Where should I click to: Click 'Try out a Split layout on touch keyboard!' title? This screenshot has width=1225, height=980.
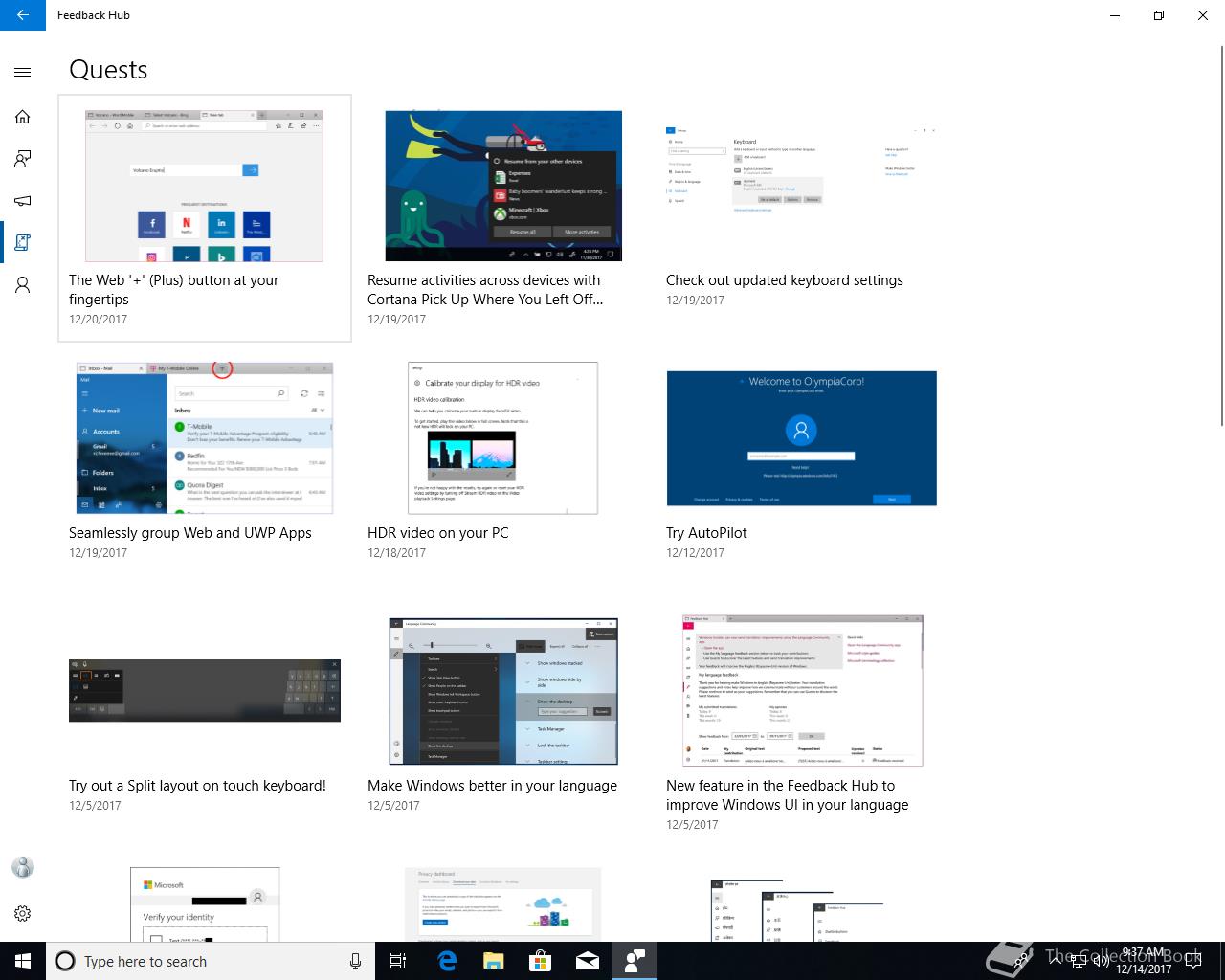click(x=197, y=786)
